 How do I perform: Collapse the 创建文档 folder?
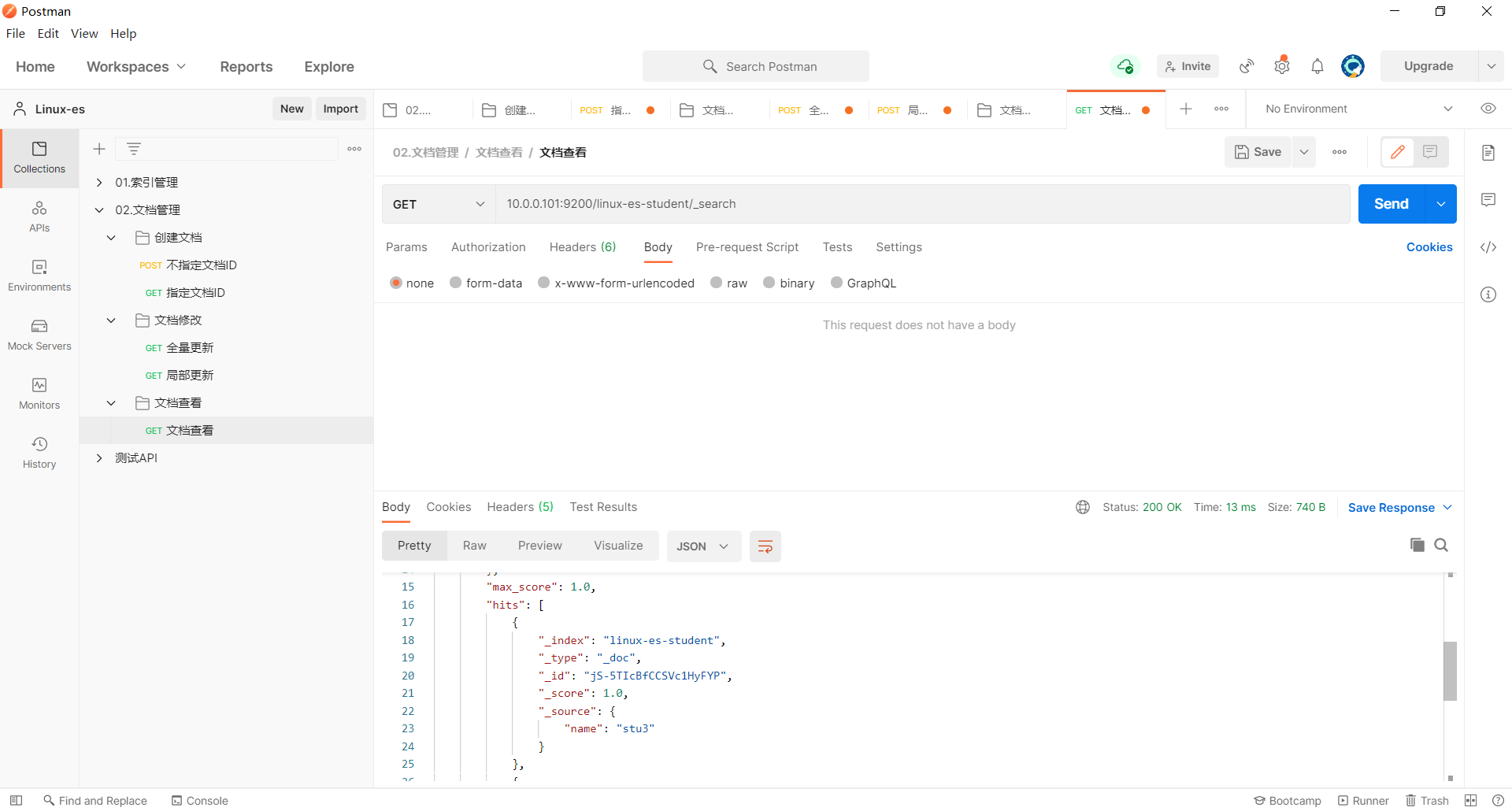coord(111,238)
